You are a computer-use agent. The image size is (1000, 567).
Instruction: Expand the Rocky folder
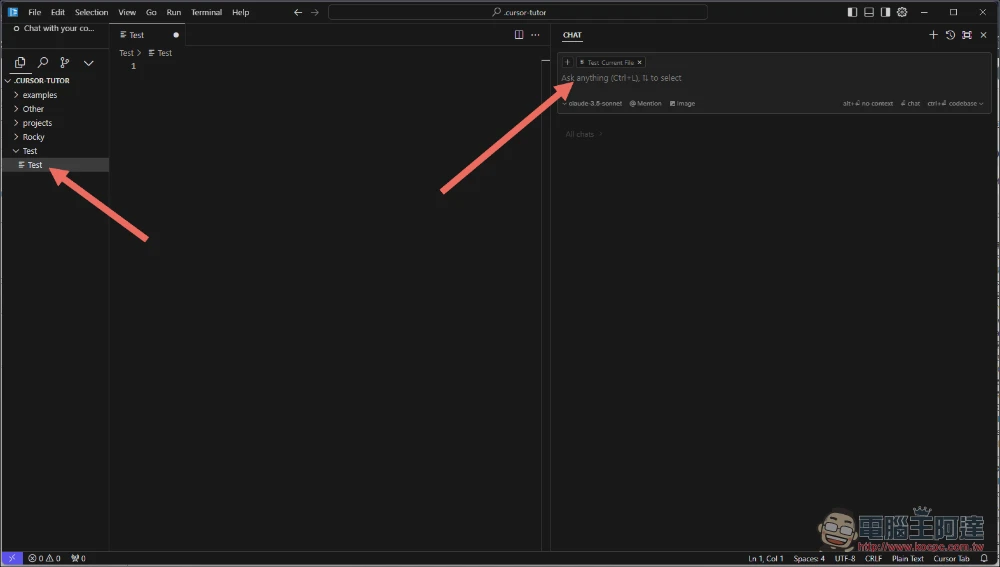pyautogui.click(x=55, y=136)
